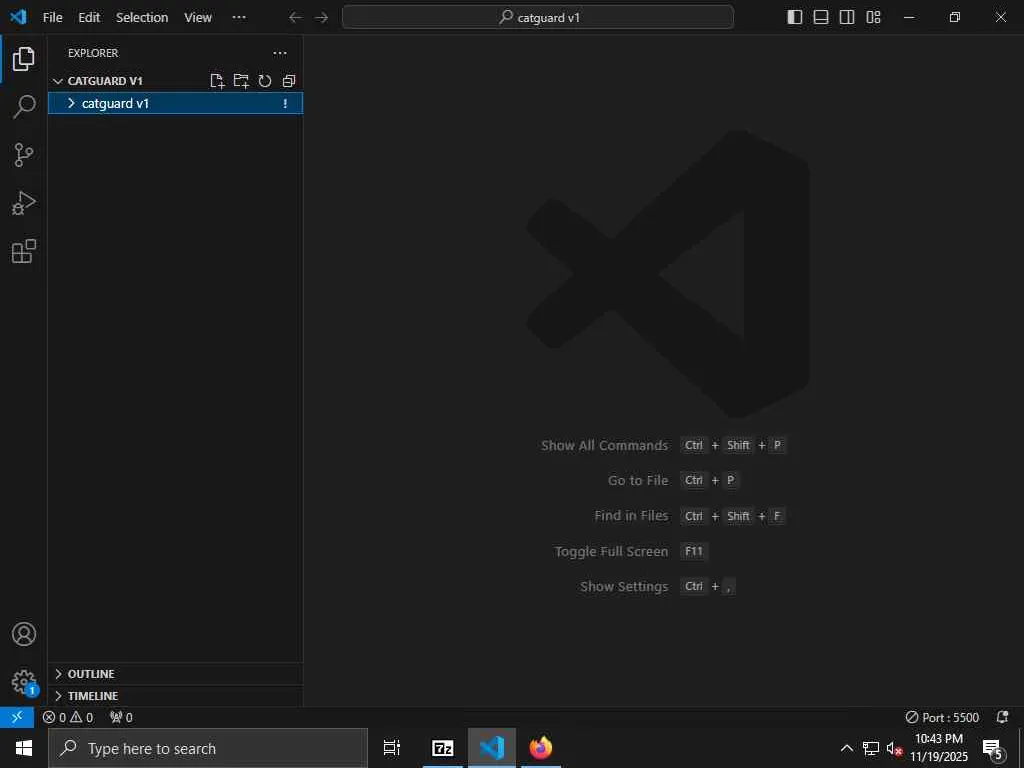Image resolution: width=1024 pixels, height=768 pixels.
Task: Click the catguard v1 command center search
Action: 538,18
